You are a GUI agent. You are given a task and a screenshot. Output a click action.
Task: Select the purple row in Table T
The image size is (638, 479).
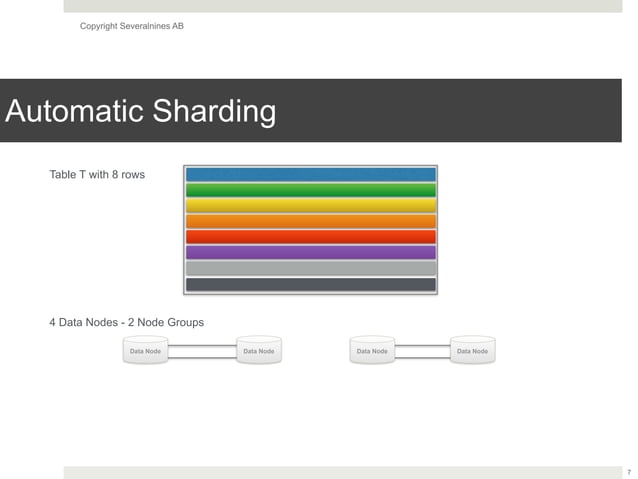[x=310, y=252]
